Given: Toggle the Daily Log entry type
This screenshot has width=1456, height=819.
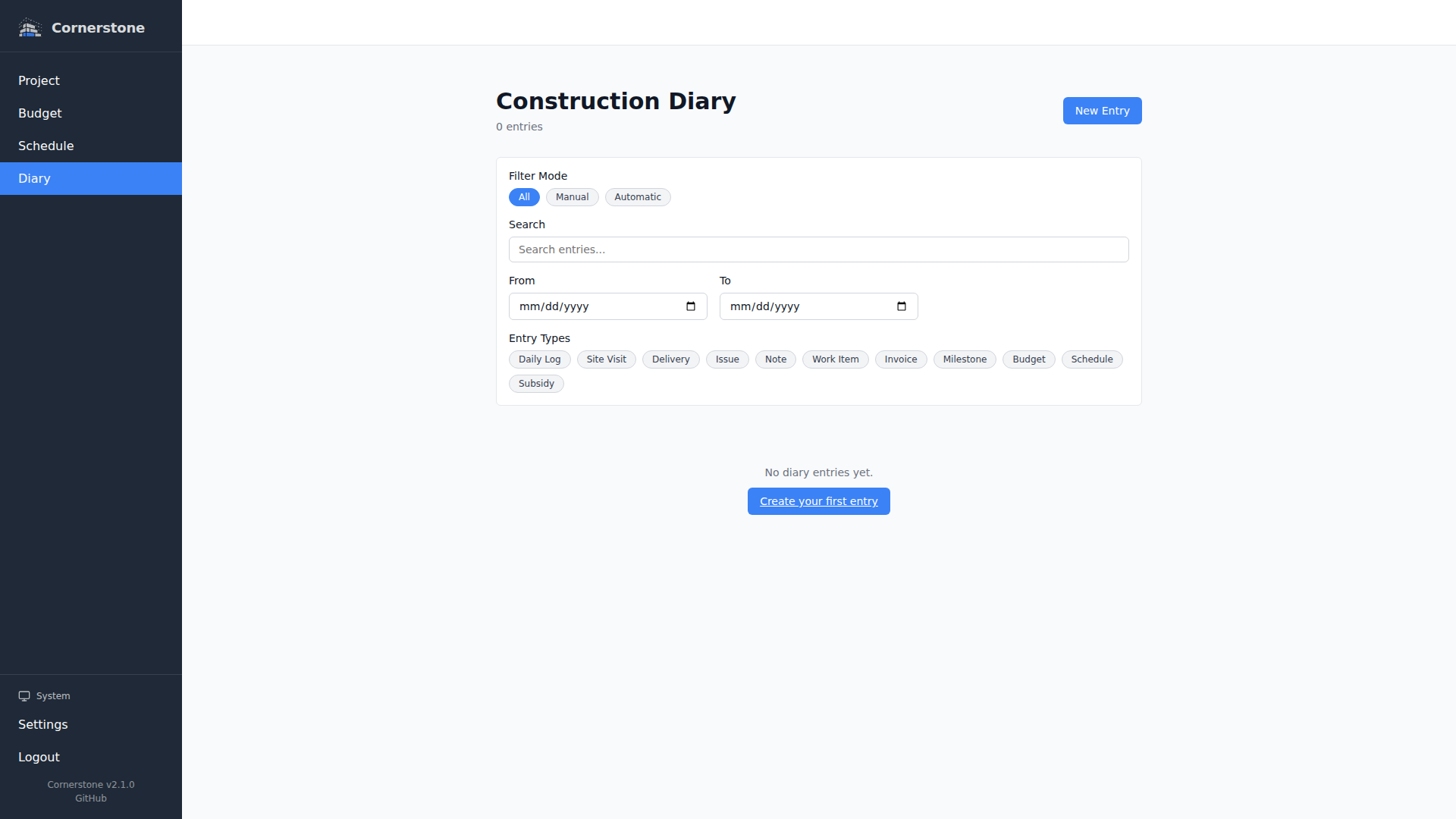Looking at the screenshot, I should pos(539,359).
